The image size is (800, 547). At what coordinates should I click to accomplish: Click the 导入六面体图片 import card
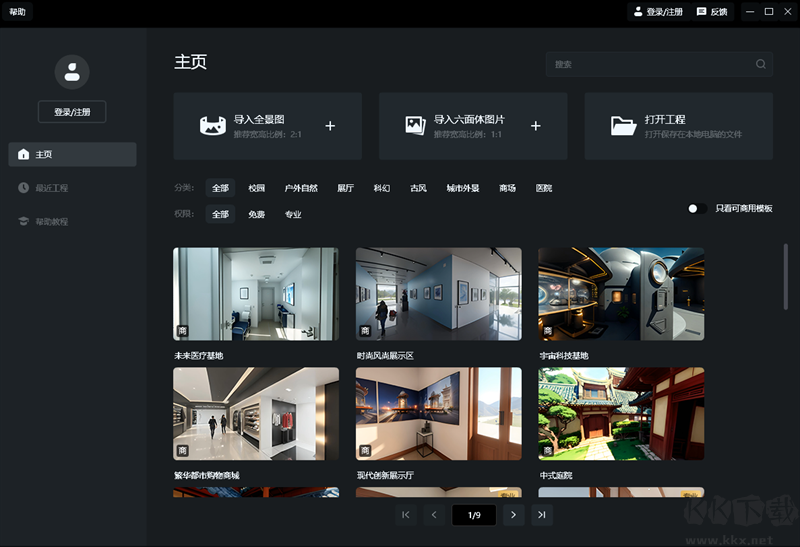473,126
